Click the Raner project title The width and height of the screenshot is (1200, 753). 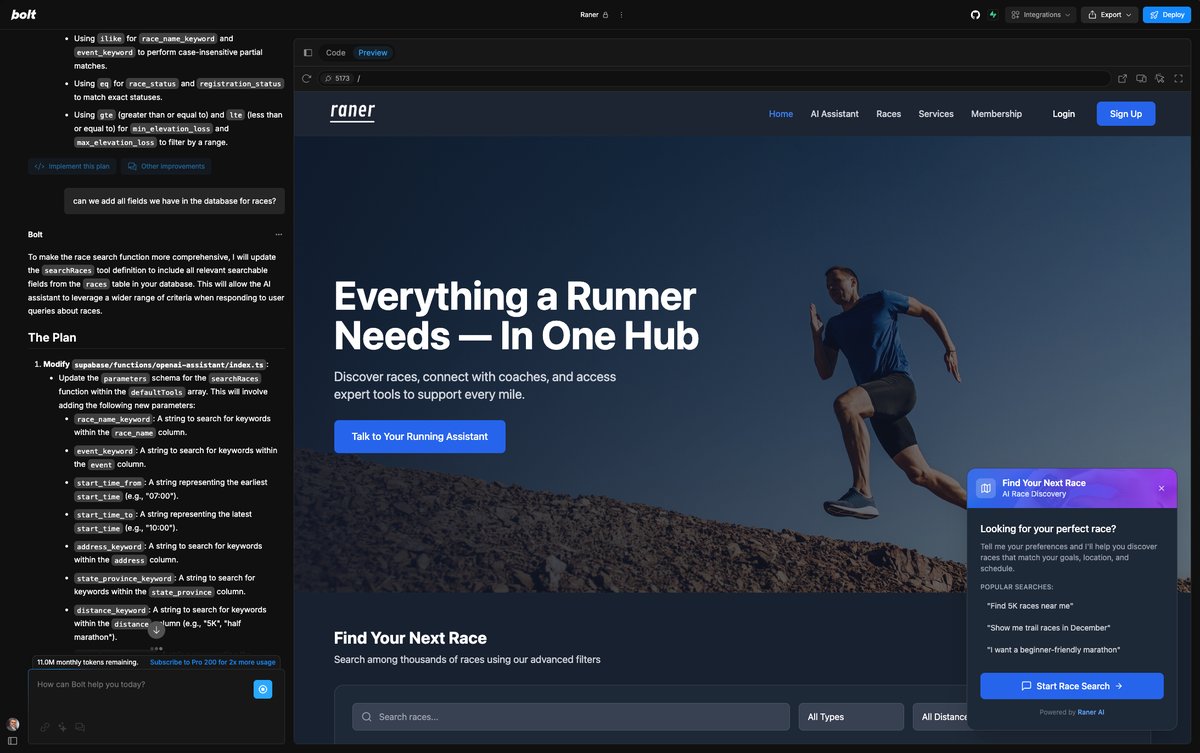tap(589, 15)
